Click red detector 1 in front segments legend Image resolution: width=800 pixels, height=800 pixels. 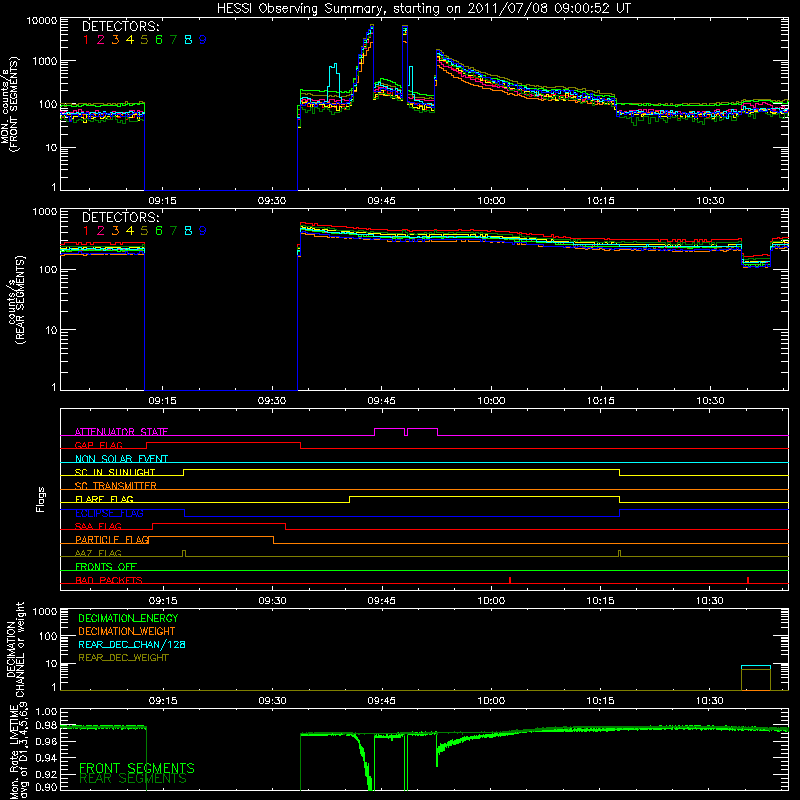[x=86, y=40]
